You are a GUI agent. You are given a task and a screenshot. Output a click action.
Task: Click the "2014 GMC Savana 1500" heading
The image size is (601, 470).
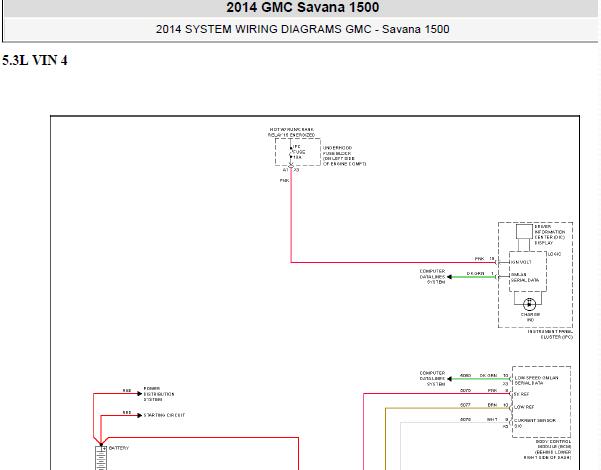[302, 7]
